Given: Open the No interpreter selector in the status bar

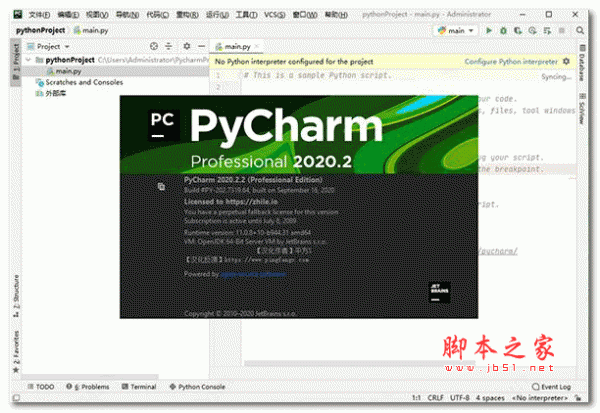Looking at the screenshot, I should coord(540,398).
